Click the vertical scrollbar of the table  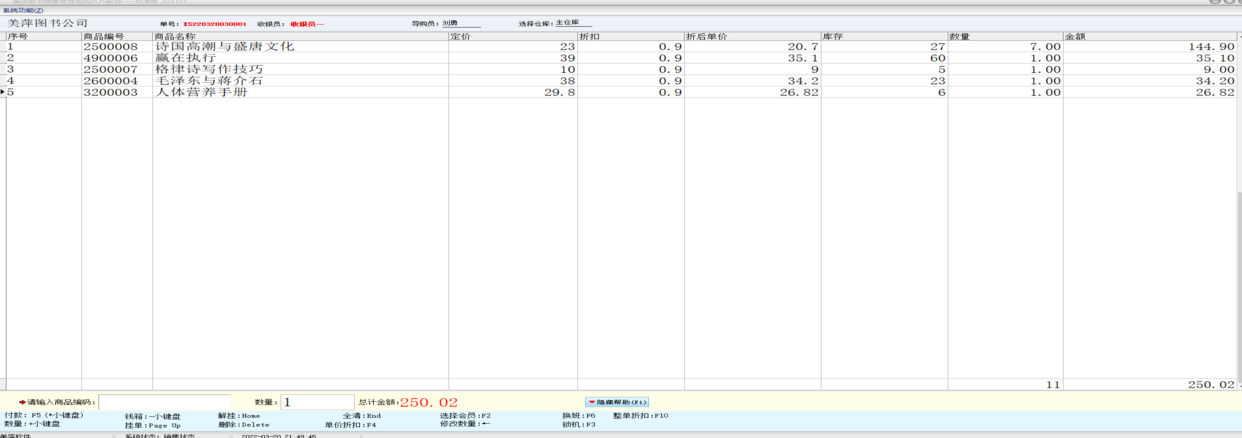tap(1239, 210)
